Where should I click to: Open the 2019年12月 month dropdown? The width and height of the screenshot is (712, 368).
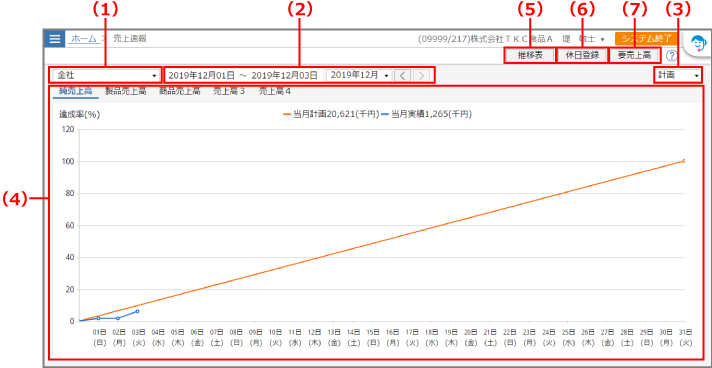pyautogui.click(x=359, y=75)
